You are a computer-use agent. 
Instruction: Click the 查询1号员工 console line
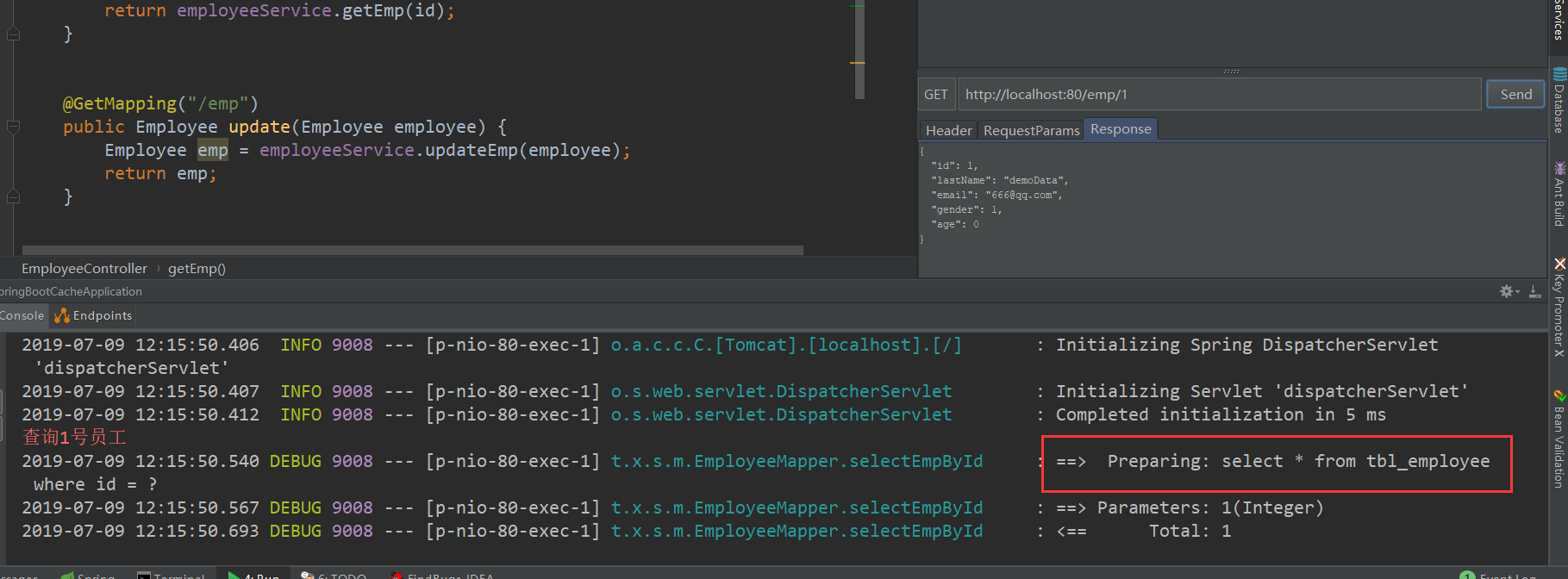[x=74, y=438]
